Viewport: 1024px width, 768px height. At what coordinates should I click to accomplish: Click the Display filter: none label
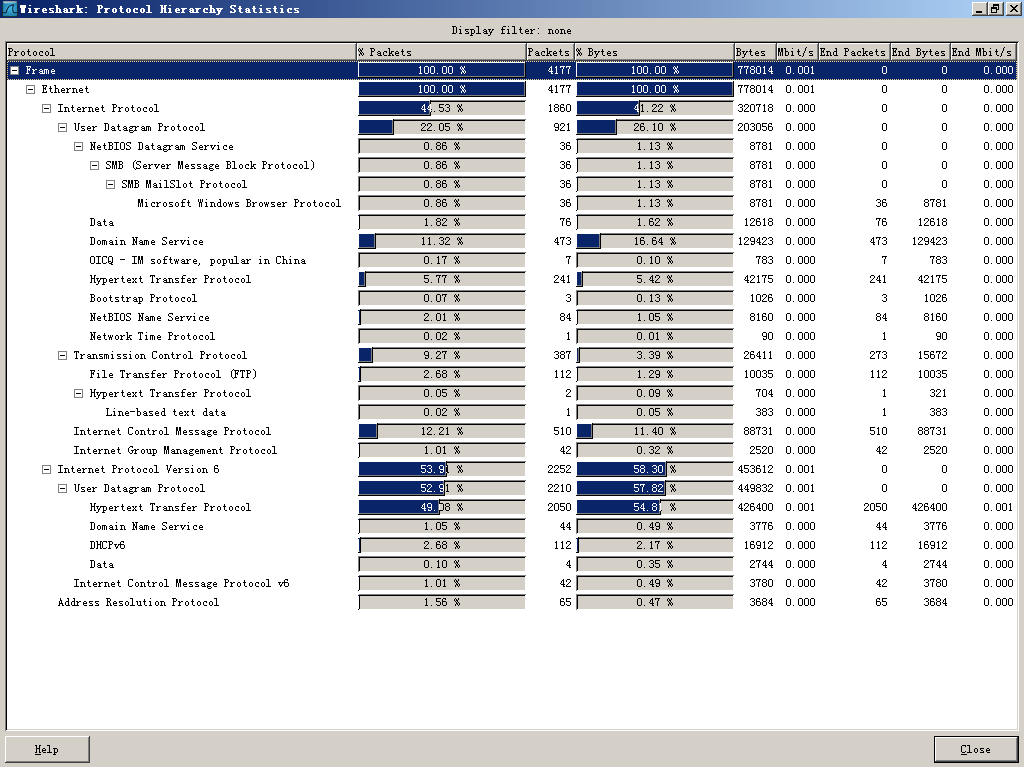511,30
